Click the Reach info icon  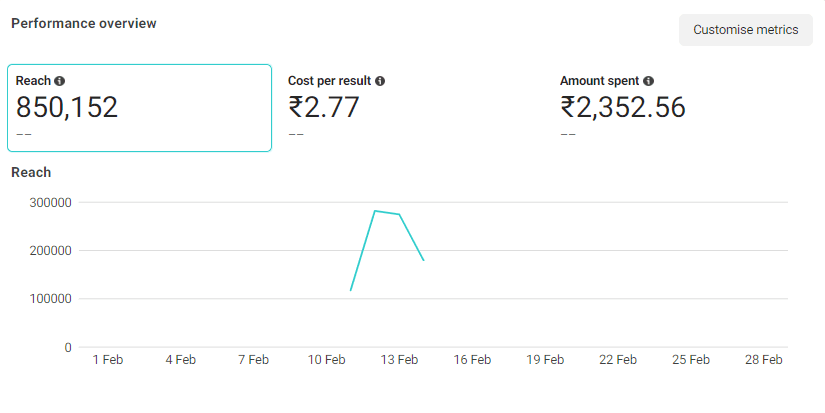(x=59, y=81)
